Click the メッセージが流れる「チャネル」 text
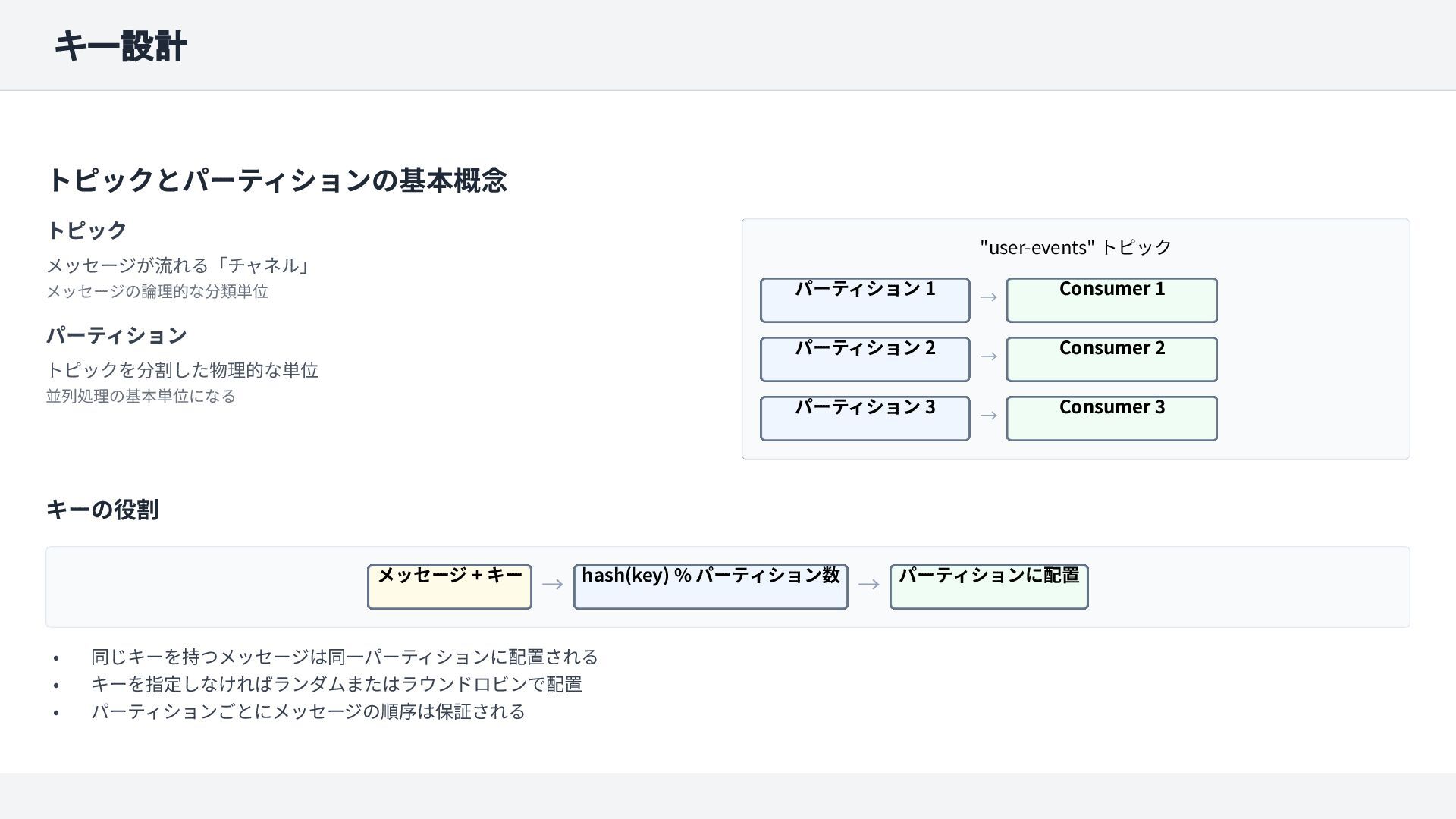The height and width of the screenshot is (819, 1456). point(178,265)
